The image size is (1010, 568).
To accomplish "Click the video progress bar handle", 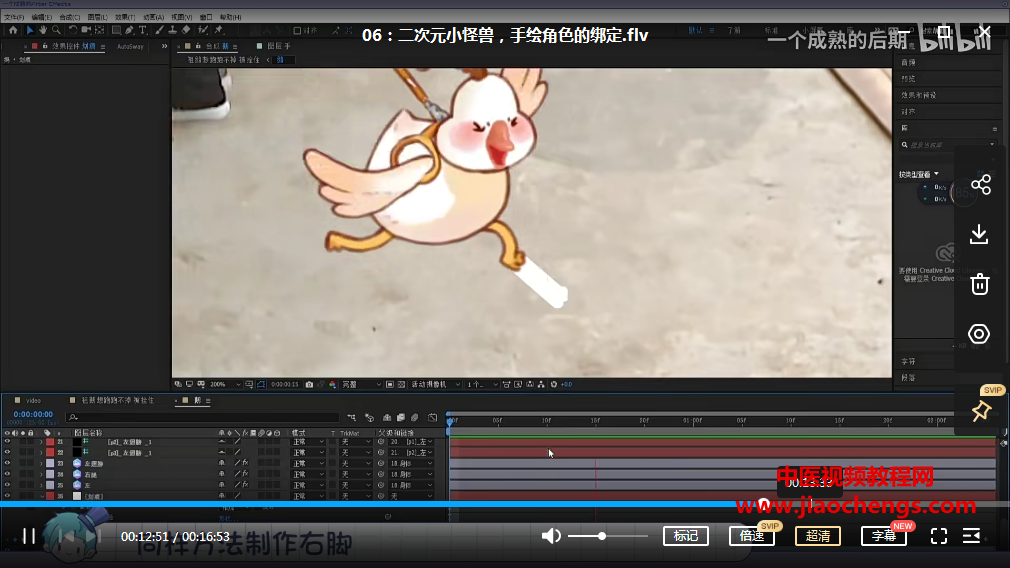I will click(764, 504).
